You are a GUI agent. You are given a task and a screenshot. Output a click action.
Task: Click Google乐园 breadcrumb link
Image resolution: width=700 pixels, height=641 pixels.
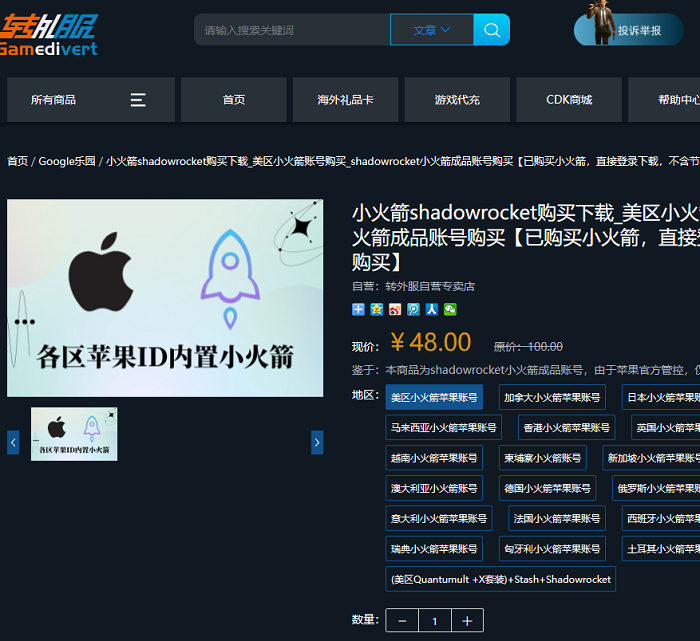67,161
